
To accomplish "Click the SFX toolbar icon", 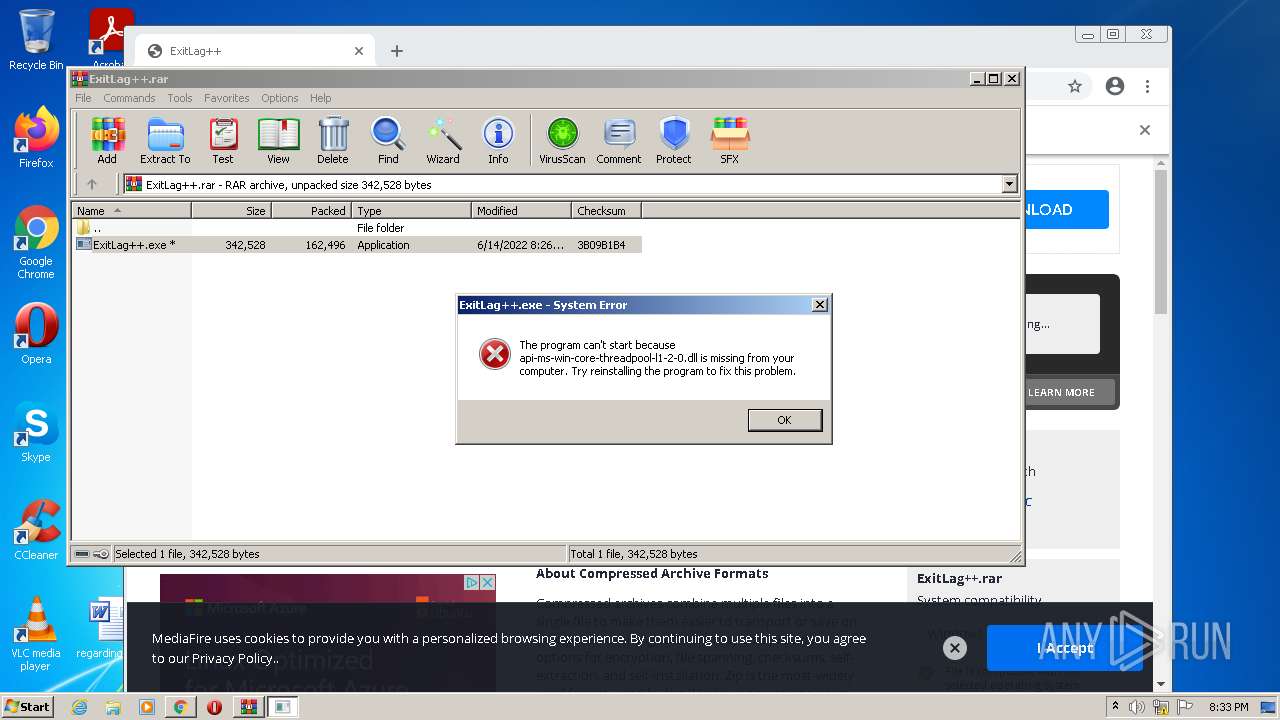I will point(730,140).
